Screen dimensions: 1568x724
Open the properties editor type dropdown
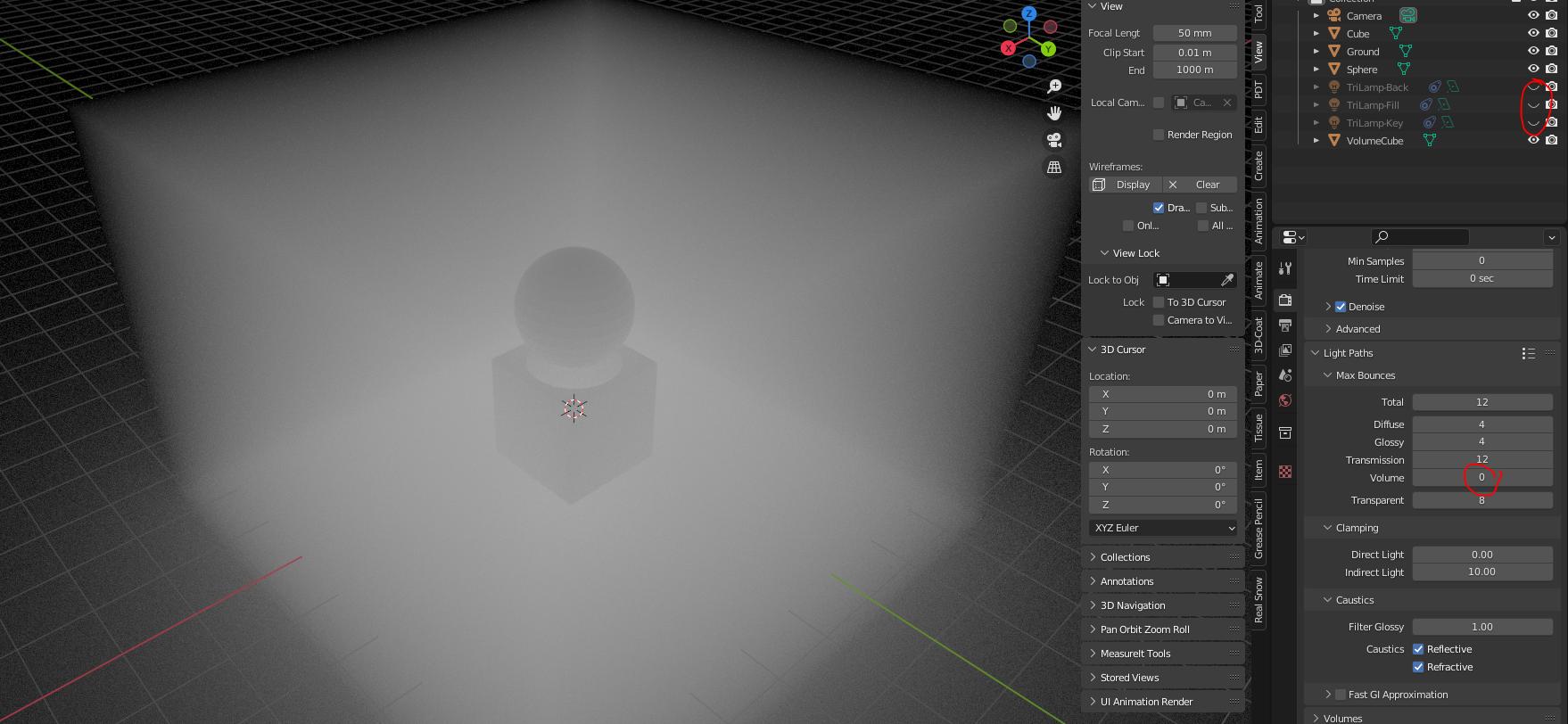(1293, 237)
